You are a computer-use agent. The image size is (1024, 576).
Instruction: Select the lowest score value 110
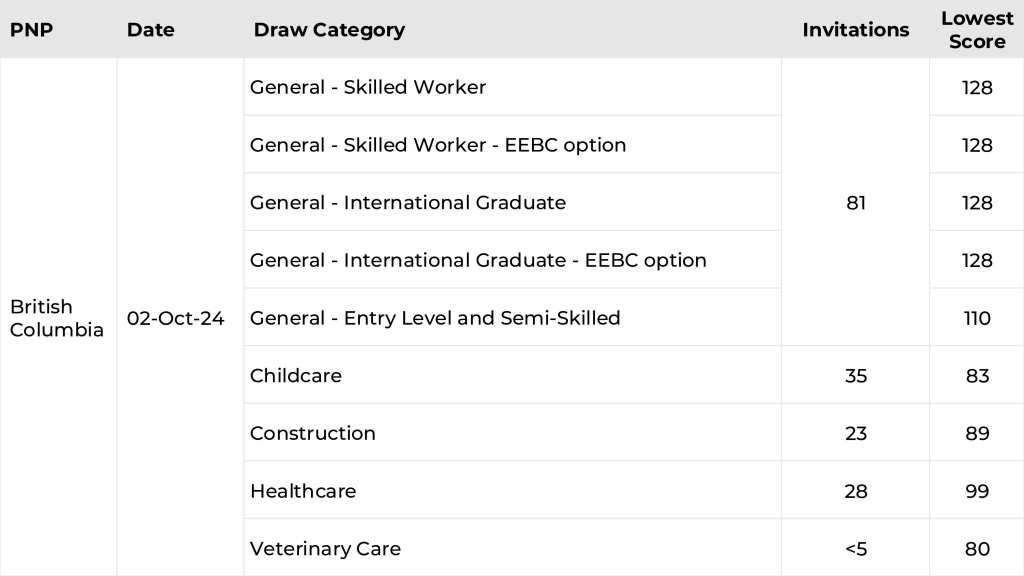977,318
